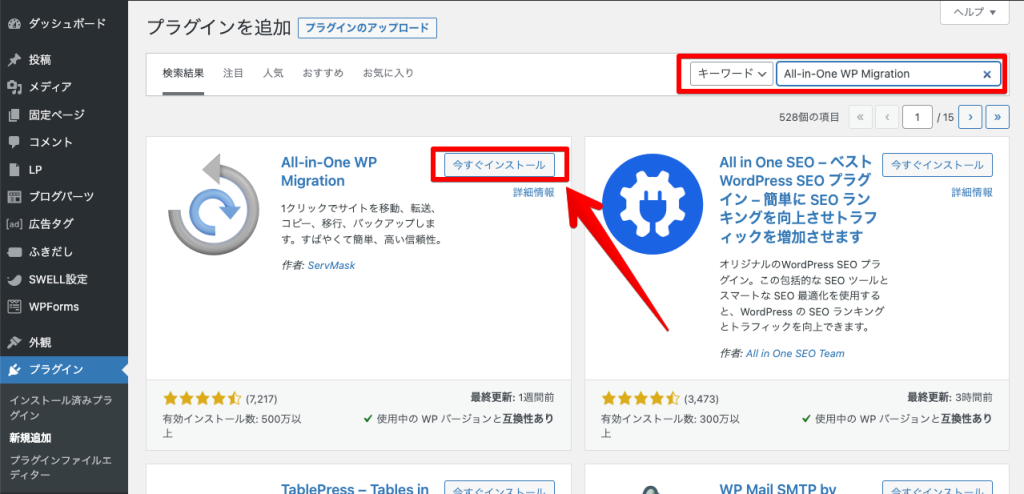The width and height of the screenshot is (1024, 494).
Task: Go to the previous results page (‹)
Action: 887,118
